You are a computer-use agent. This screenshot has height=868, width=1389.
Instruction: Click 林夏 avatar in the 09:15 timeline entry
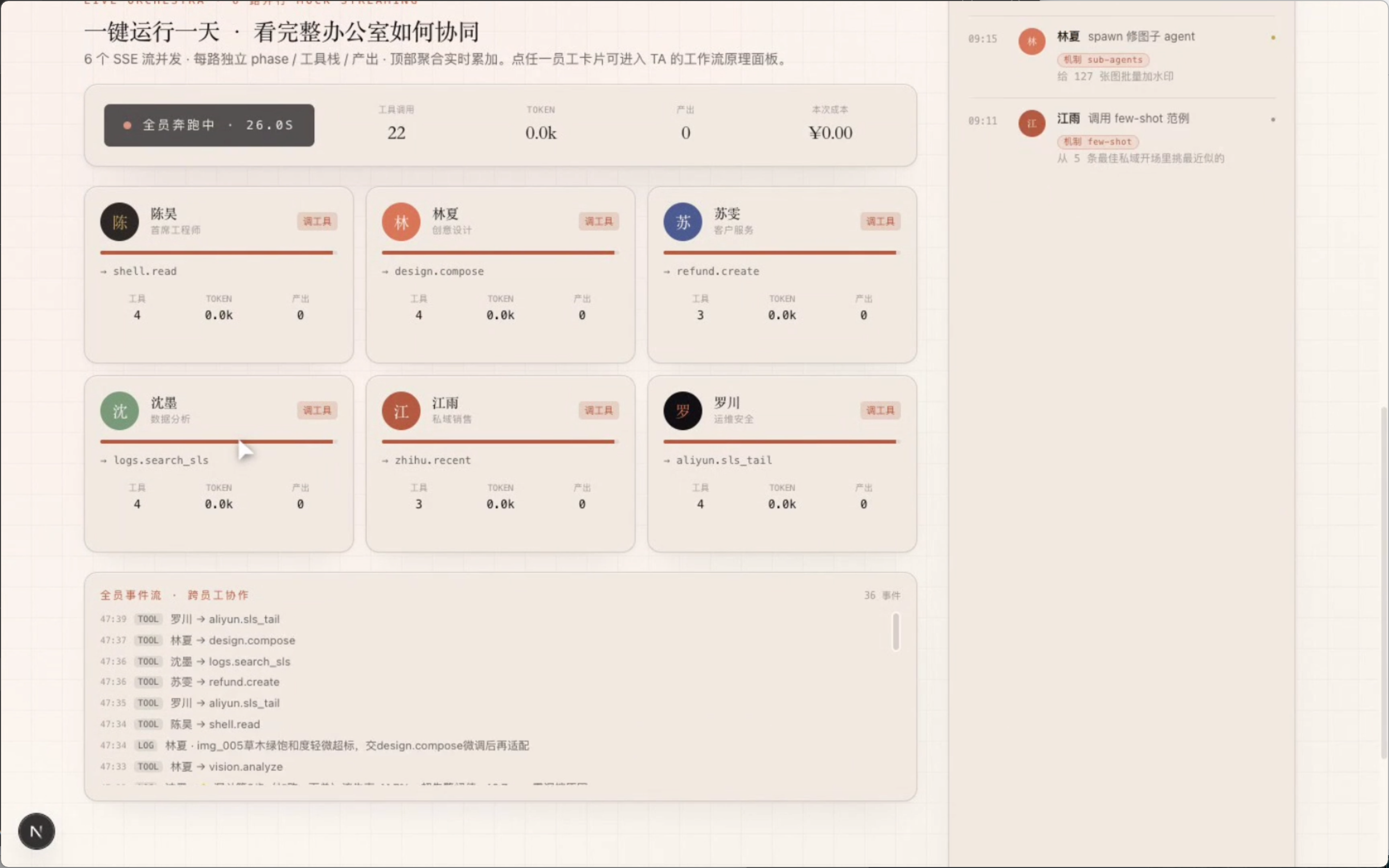point(1031,41)
